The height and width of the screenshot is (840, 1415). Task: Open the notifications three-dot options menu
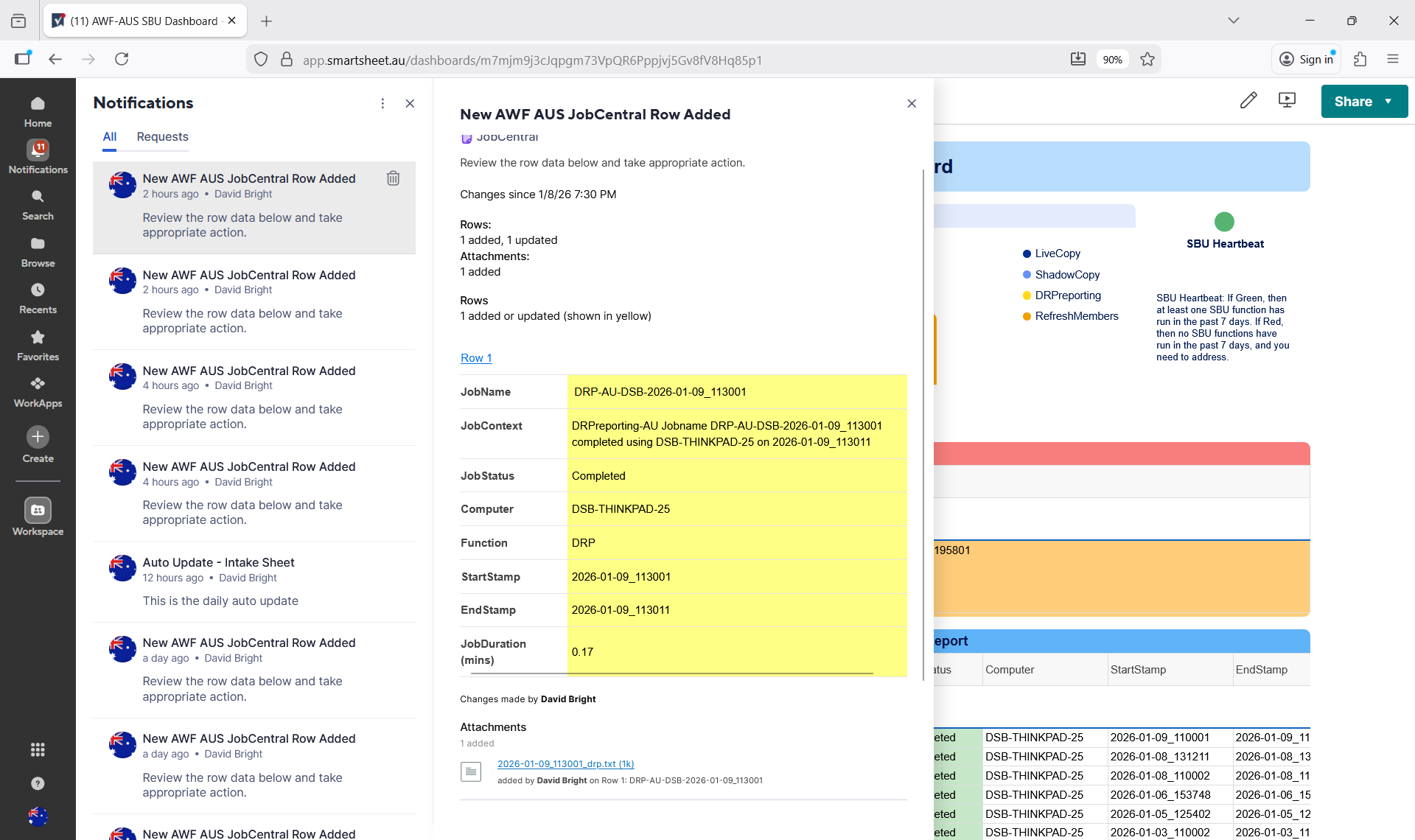382,103
